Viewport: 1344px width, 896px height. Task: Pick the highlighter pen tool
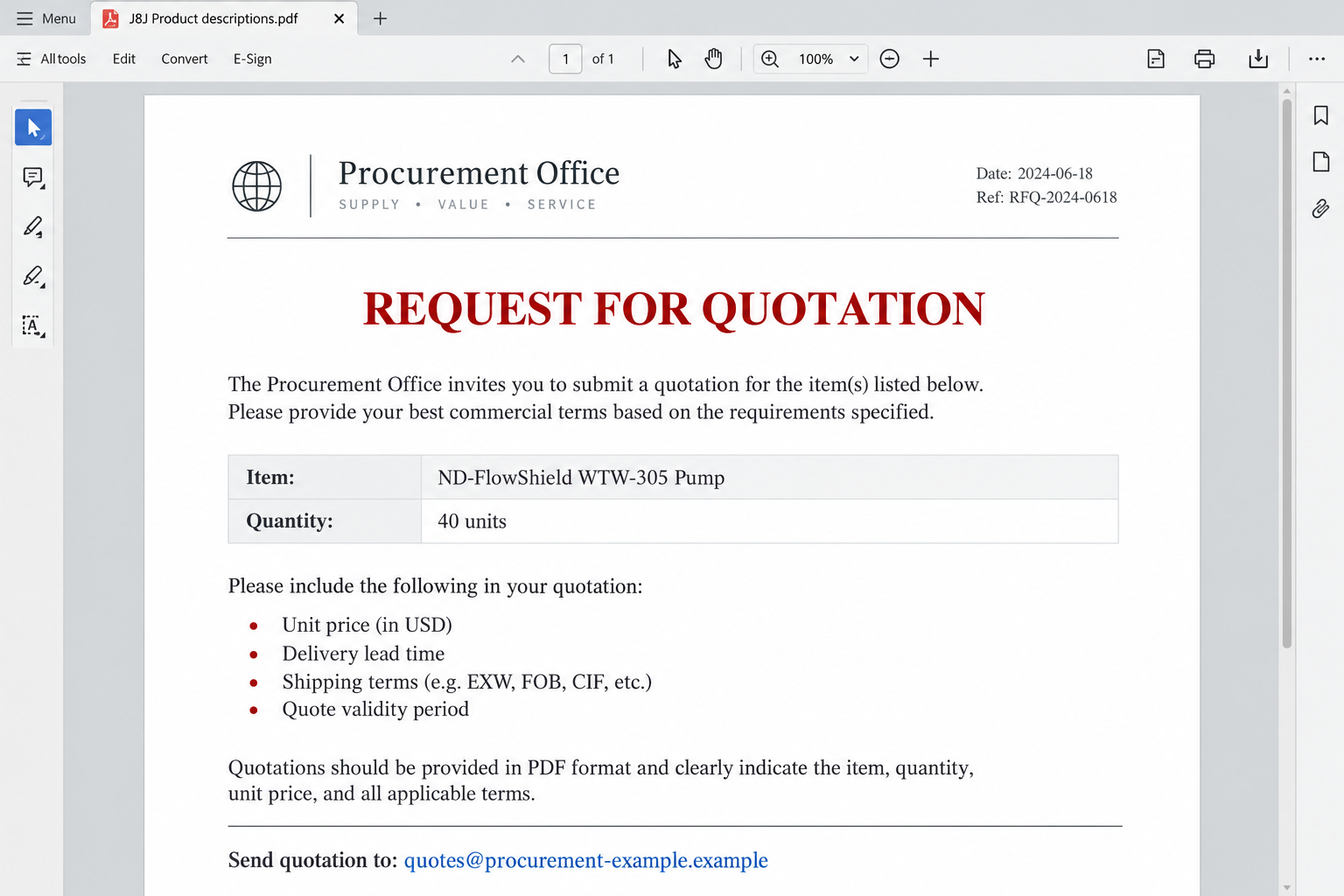33,227
